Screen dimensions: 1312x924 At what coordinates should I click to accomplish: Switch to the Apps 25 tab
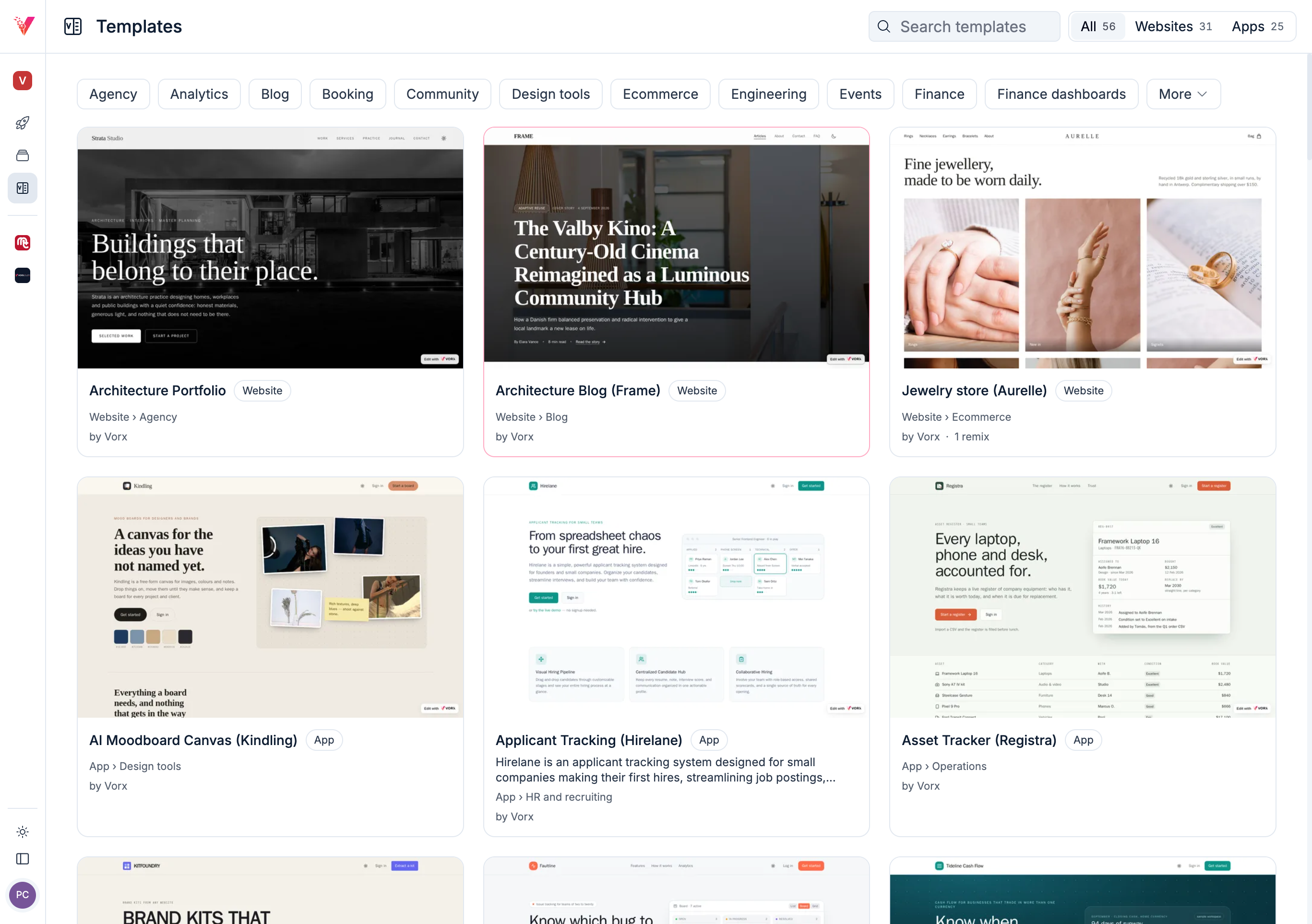coord(1257,26)
